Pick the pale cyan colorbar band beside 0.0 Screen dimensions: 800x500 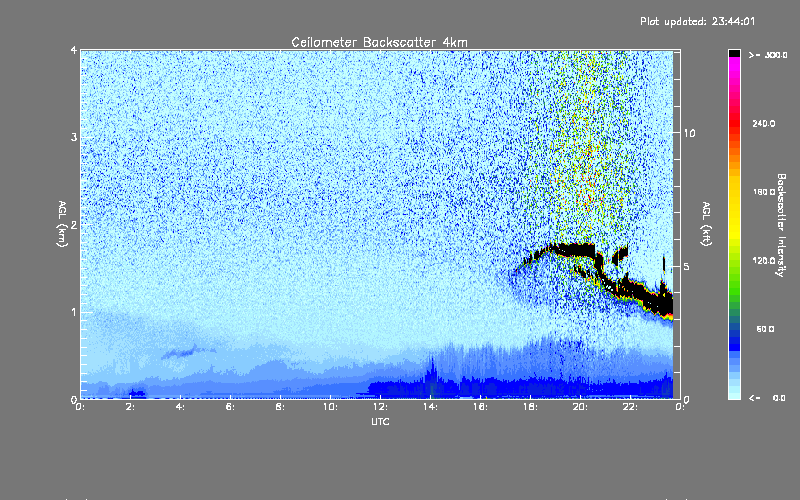tap(734, 394)
